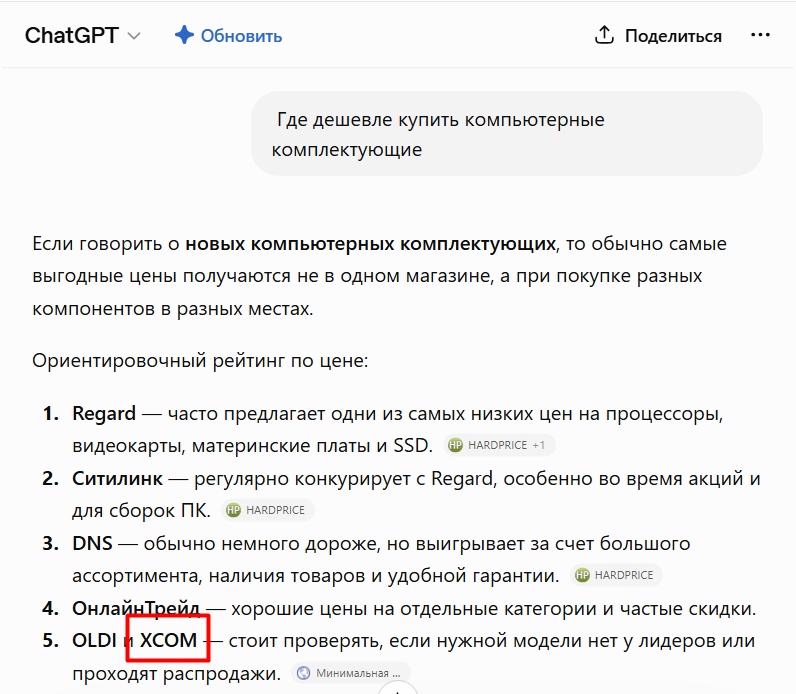Click the bold word XCOM in item 5

168,641
